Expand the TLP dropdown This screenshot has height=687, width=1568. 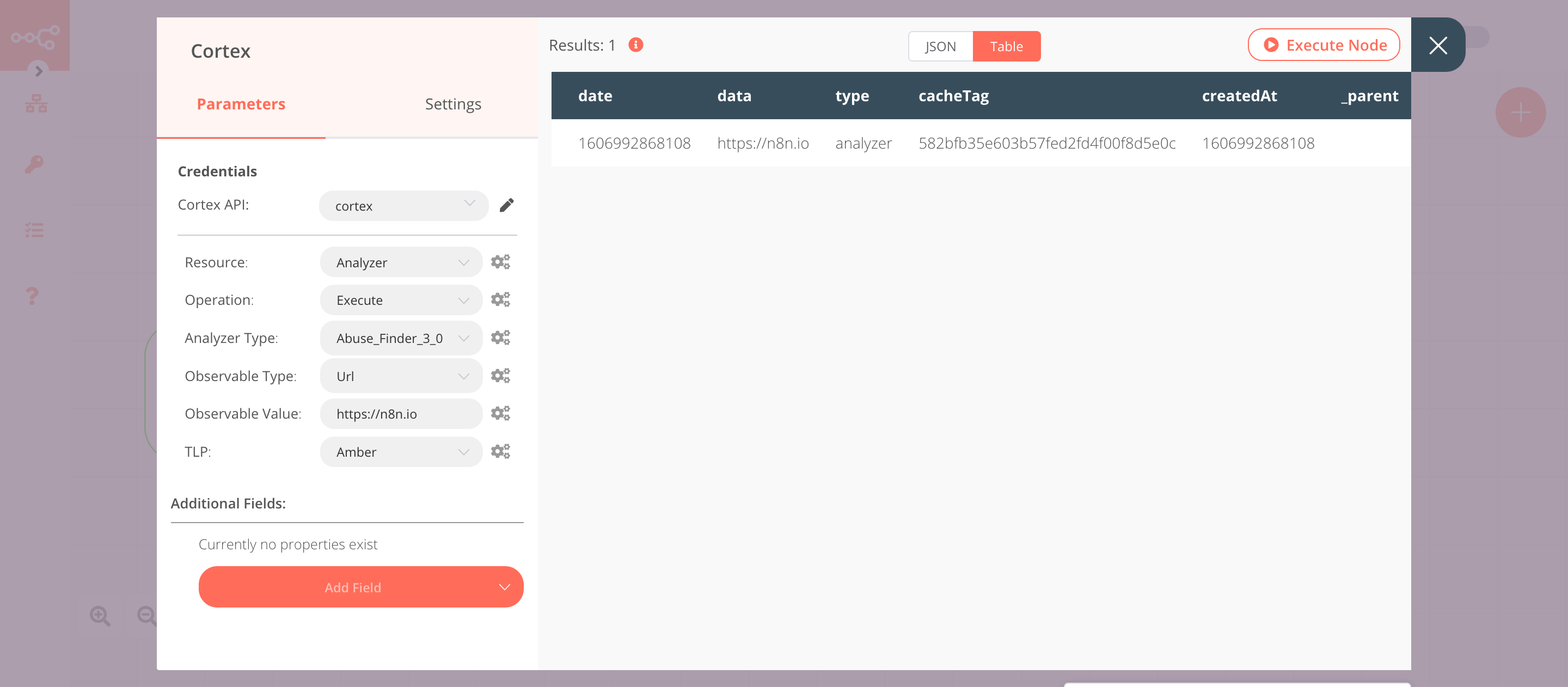[x=399, y=450]
